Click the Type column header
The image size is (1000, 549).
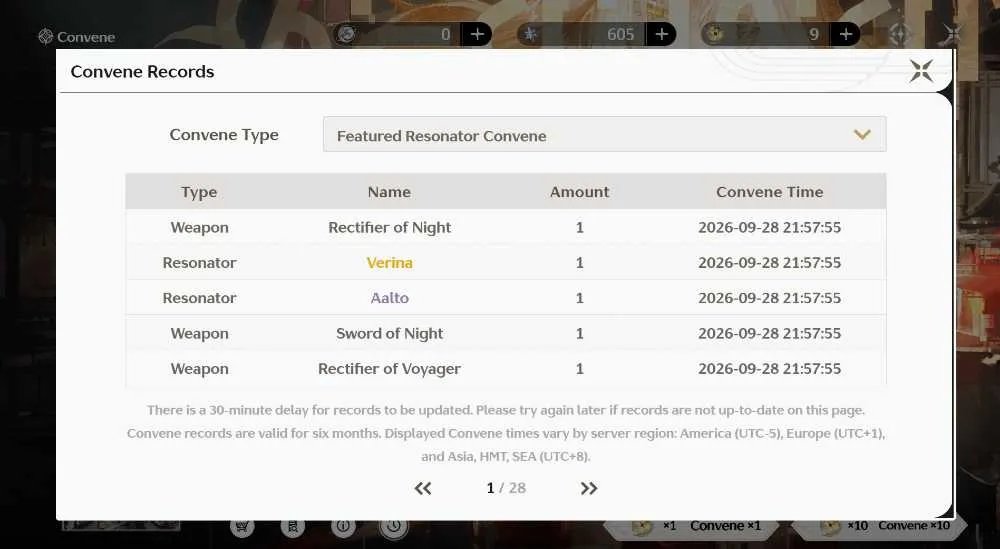199,192
